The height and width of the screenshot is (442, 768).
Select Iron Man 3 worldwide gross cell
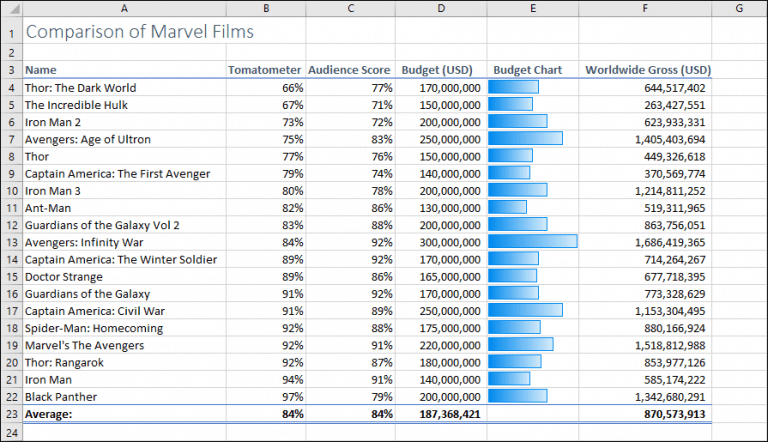tap(645, 191)
